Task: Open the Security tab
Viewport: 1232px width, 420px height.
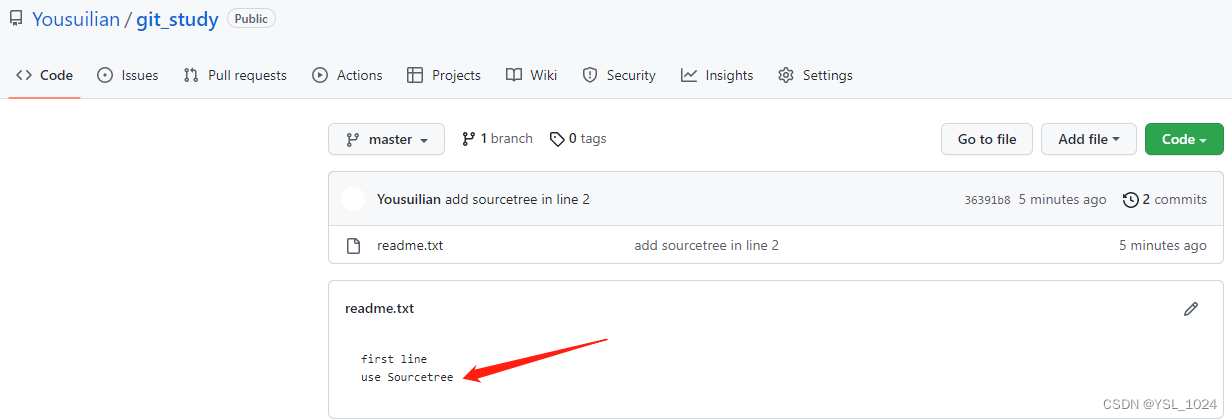Action: (619, 75)
